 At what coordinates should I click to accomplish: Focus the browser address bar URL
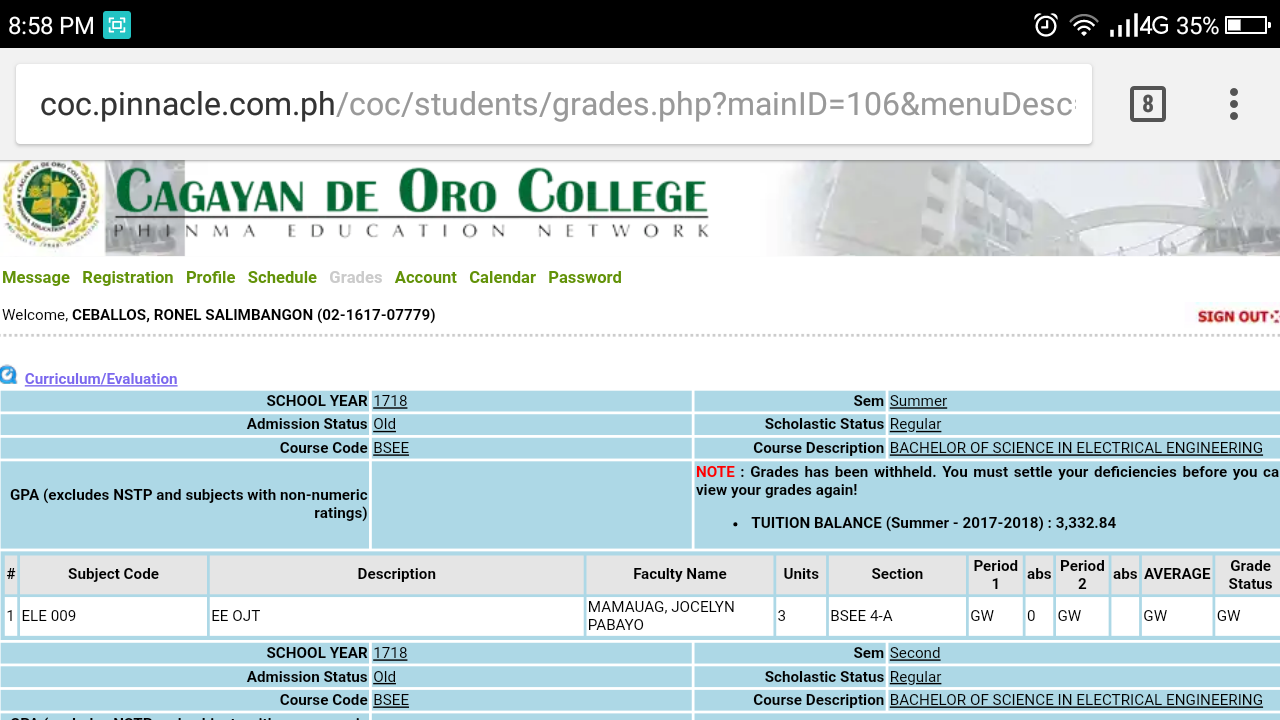coord(554,104)
